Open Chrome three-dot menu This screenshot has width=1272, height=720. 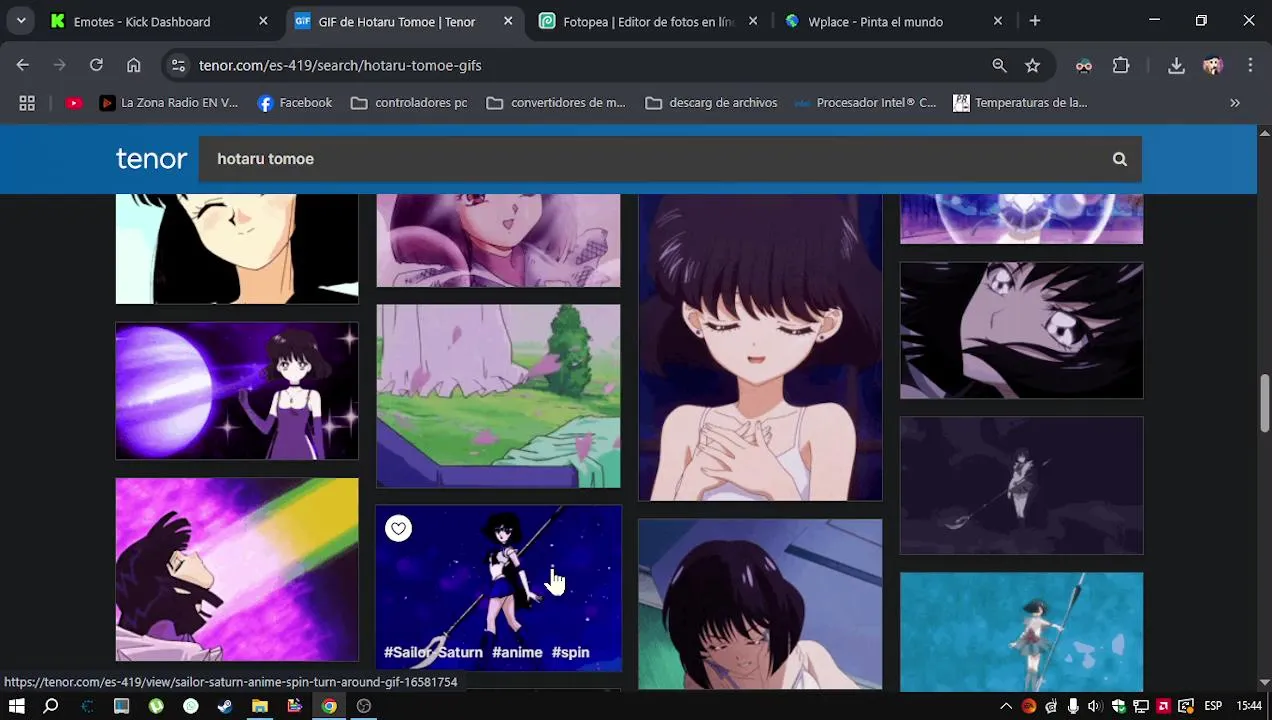[1250, 65]
